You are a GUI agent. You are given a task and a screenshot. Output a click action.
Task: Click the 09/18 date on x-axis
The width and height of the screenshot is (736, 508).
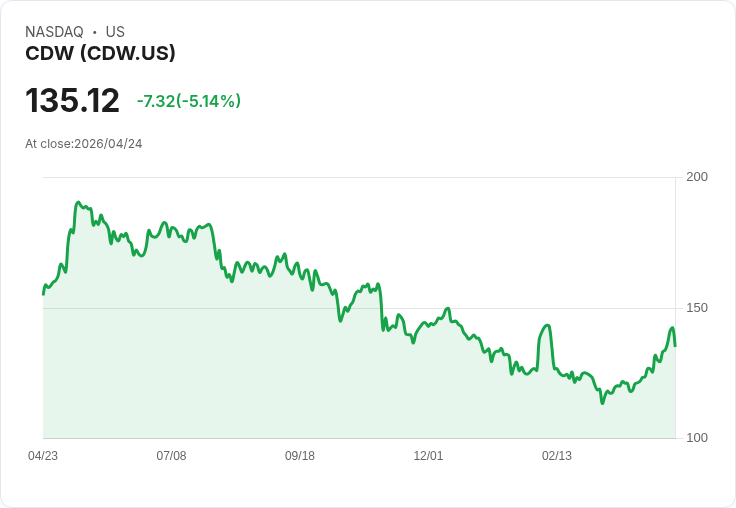(x=300, y=456)
